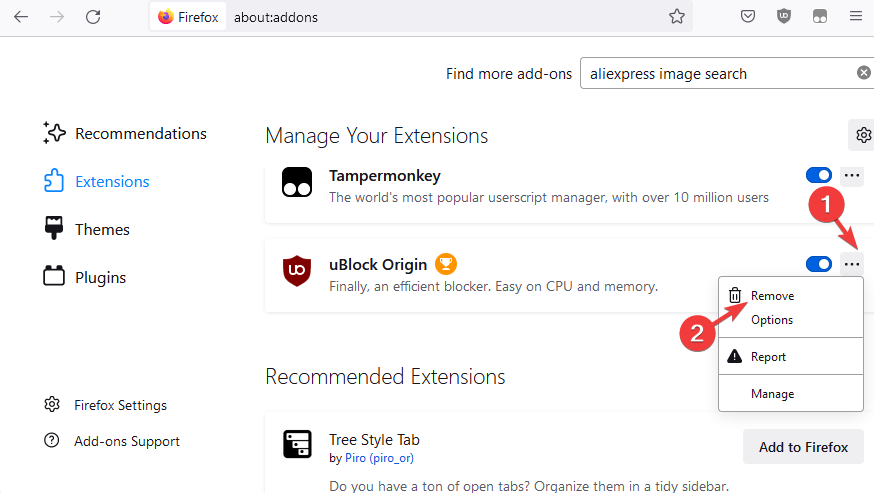
Task: Click the about:addons address bar text
Action: [276, 17]
